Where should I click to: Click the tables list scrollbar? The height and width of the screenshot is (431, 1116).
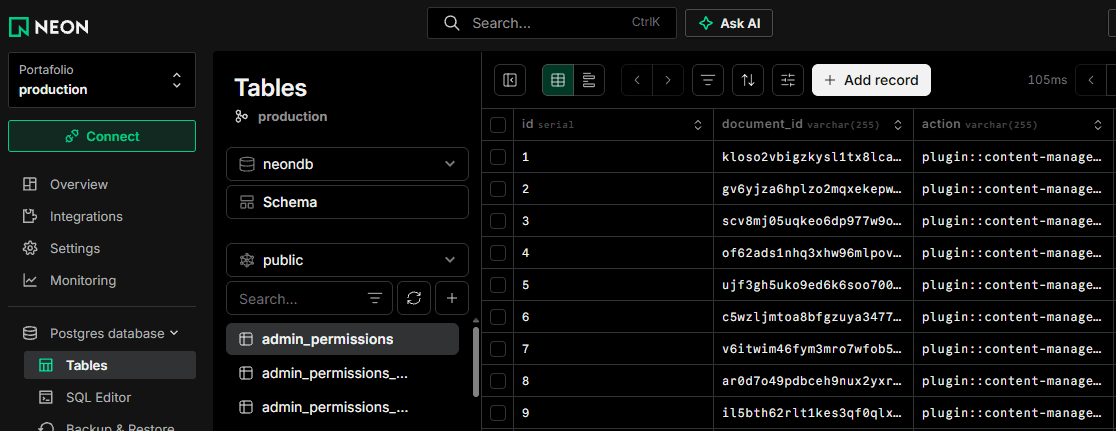(x=475, y=363)
